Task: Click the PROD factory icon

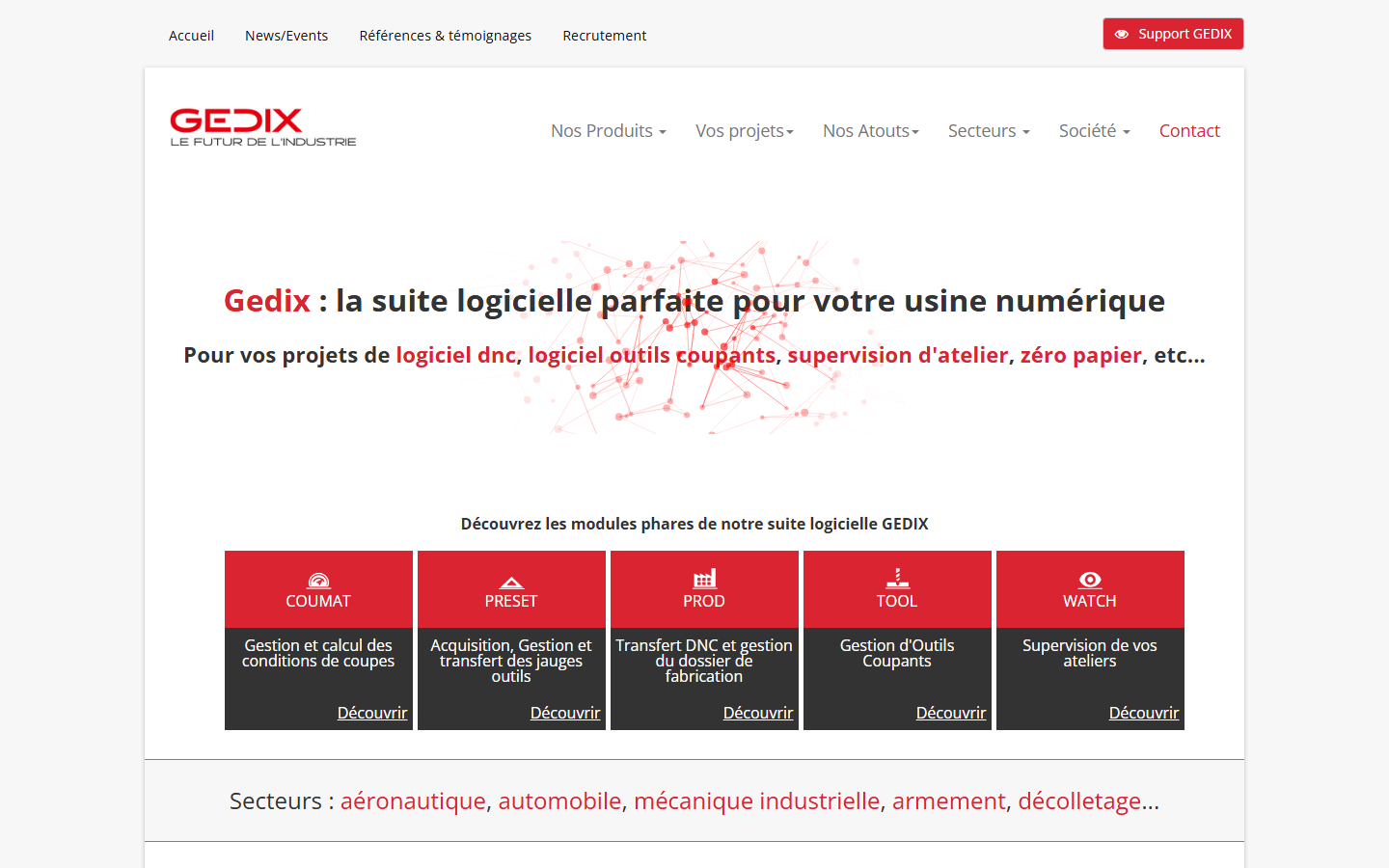Action: click(704, 579)
